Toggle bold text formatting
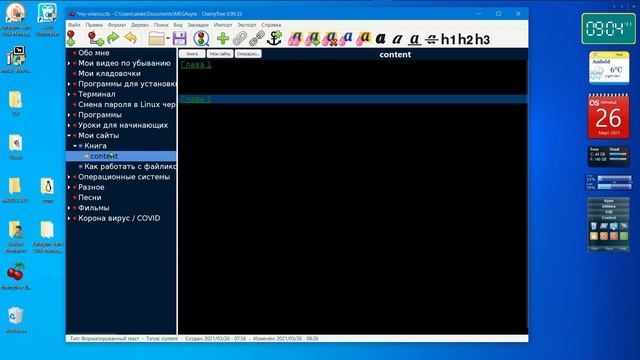The height and width of the screenshot is (360, 640). tap(380, 39)
